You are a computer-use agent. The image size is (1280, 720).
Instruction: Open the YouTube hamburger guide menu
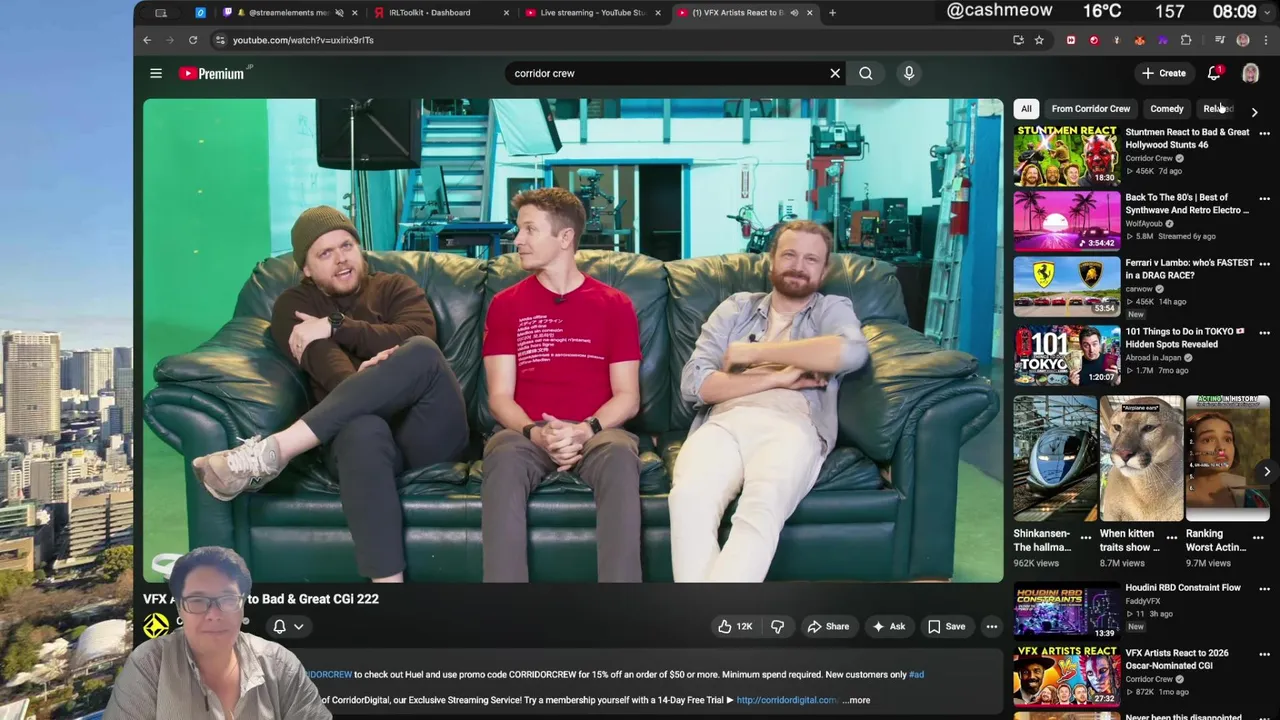pyautogui.click(x=156, y=73)
